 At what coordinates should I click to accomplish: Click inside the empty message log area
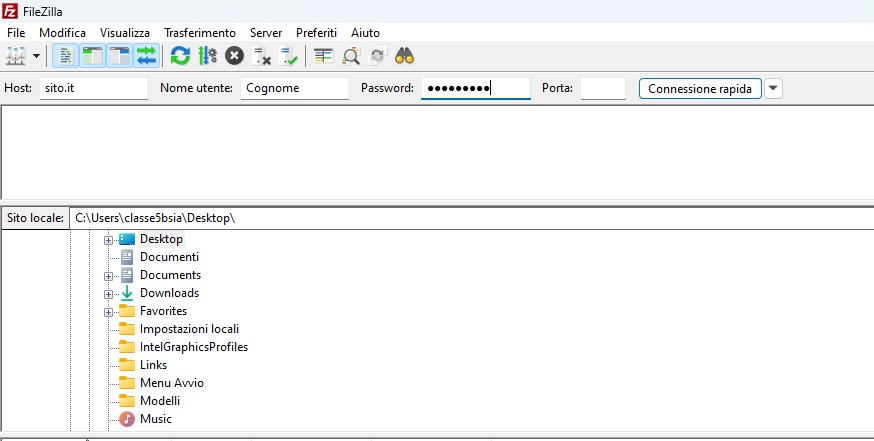[437, 151]
